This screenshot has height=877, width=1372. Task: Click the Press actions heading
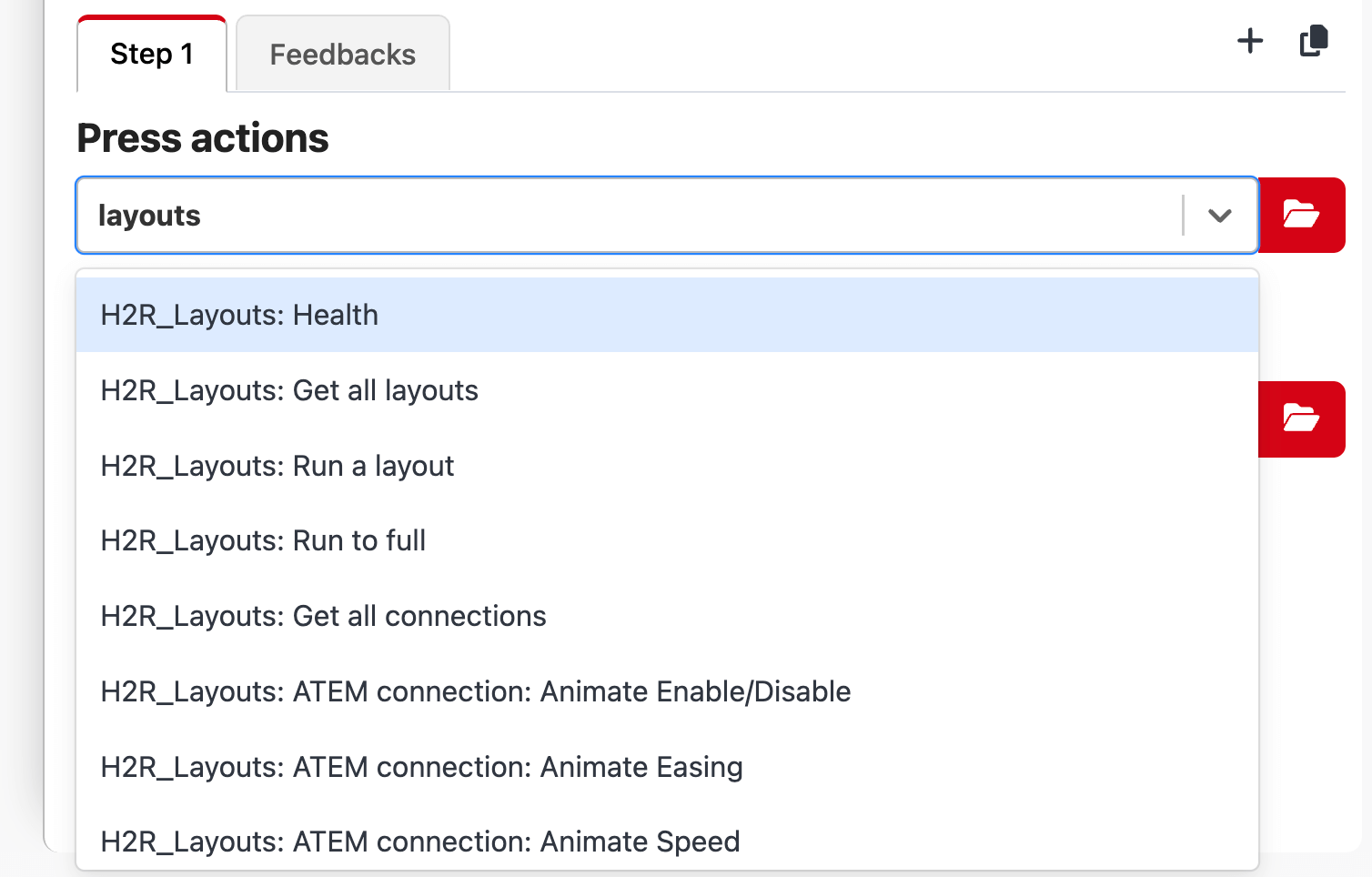[203, 138]
